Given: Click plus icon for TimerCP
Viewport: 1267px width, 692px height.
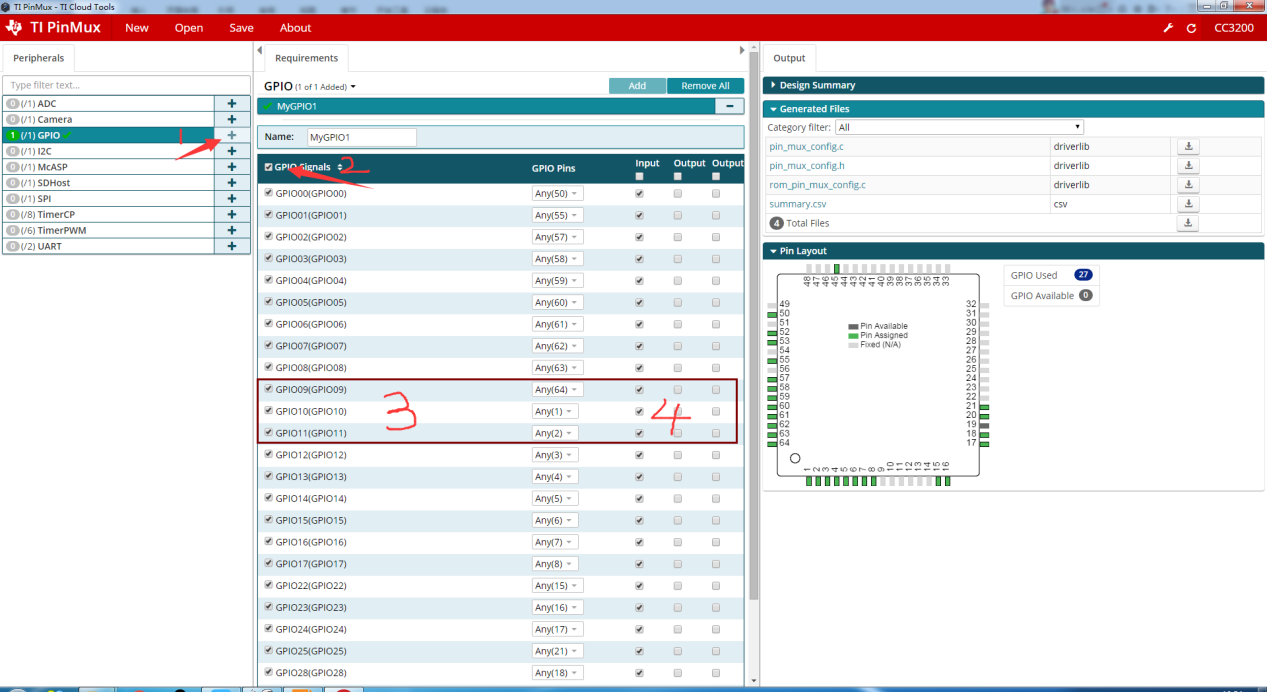Looking at the screenshot, I should pyautogui.click(x=232, y=214).
